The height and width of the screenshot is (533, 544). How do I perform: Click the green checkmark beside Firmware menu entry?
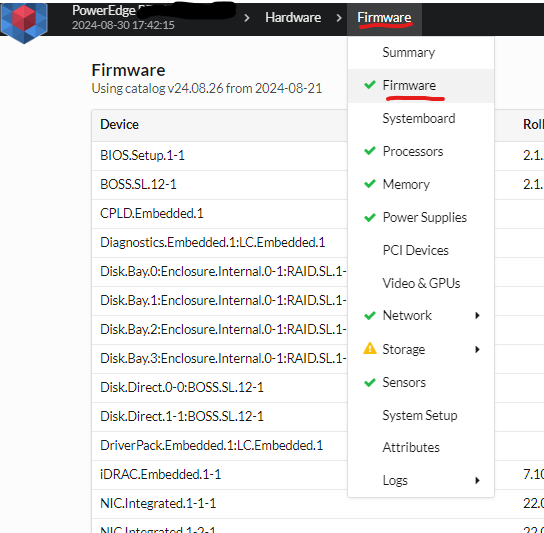click(370, 84)
